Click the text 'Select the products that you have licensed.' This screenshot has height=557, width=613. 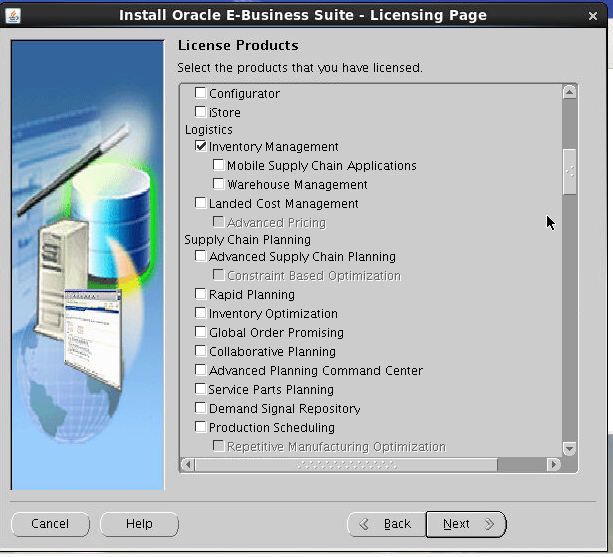(300, 68)
